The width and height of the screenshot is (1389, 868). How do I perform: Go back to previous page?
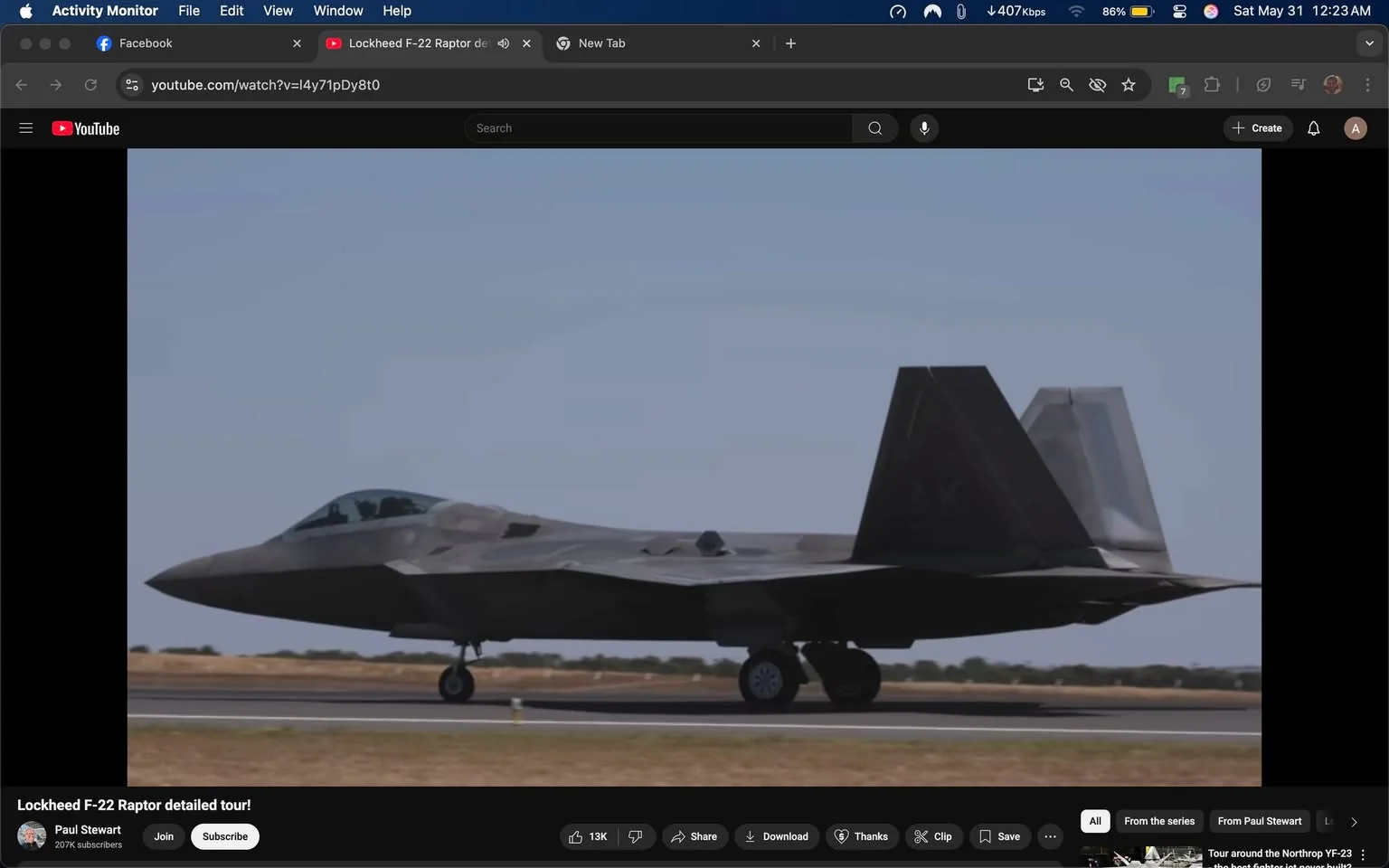22,85
